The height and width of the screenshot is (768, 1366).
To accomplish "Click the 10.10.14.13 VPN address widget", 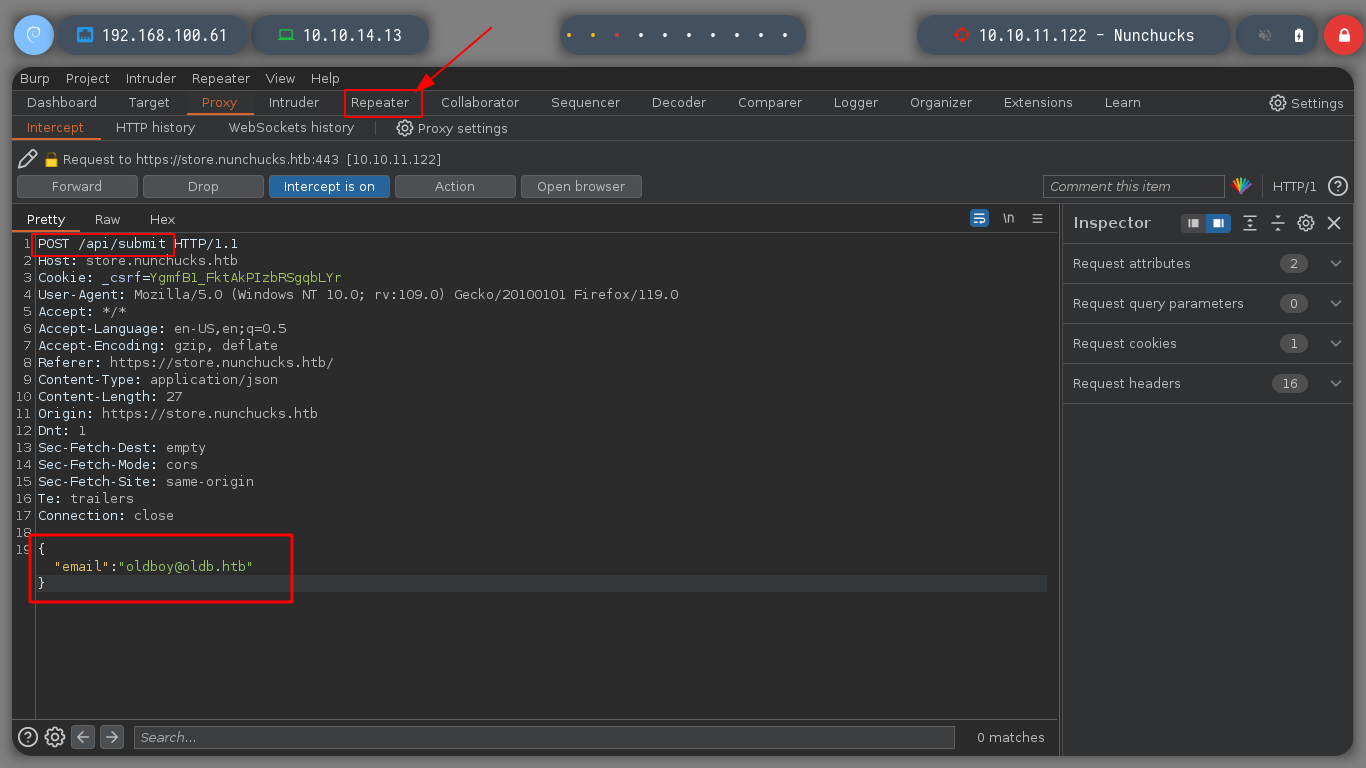I will tap(340, 35).
